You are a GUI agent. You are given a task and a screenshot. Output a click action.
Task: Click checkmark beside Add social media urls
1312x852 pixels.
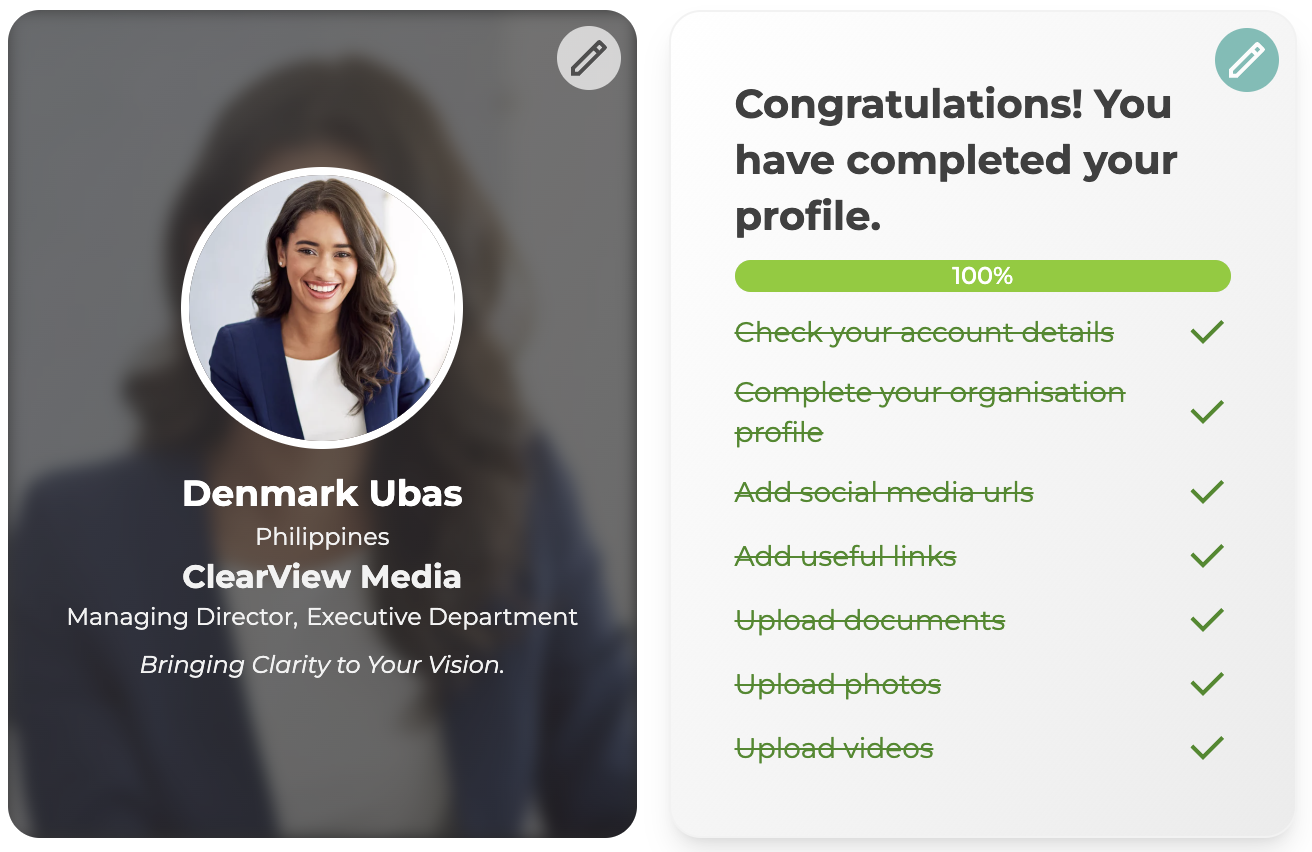pos(1207,492)
